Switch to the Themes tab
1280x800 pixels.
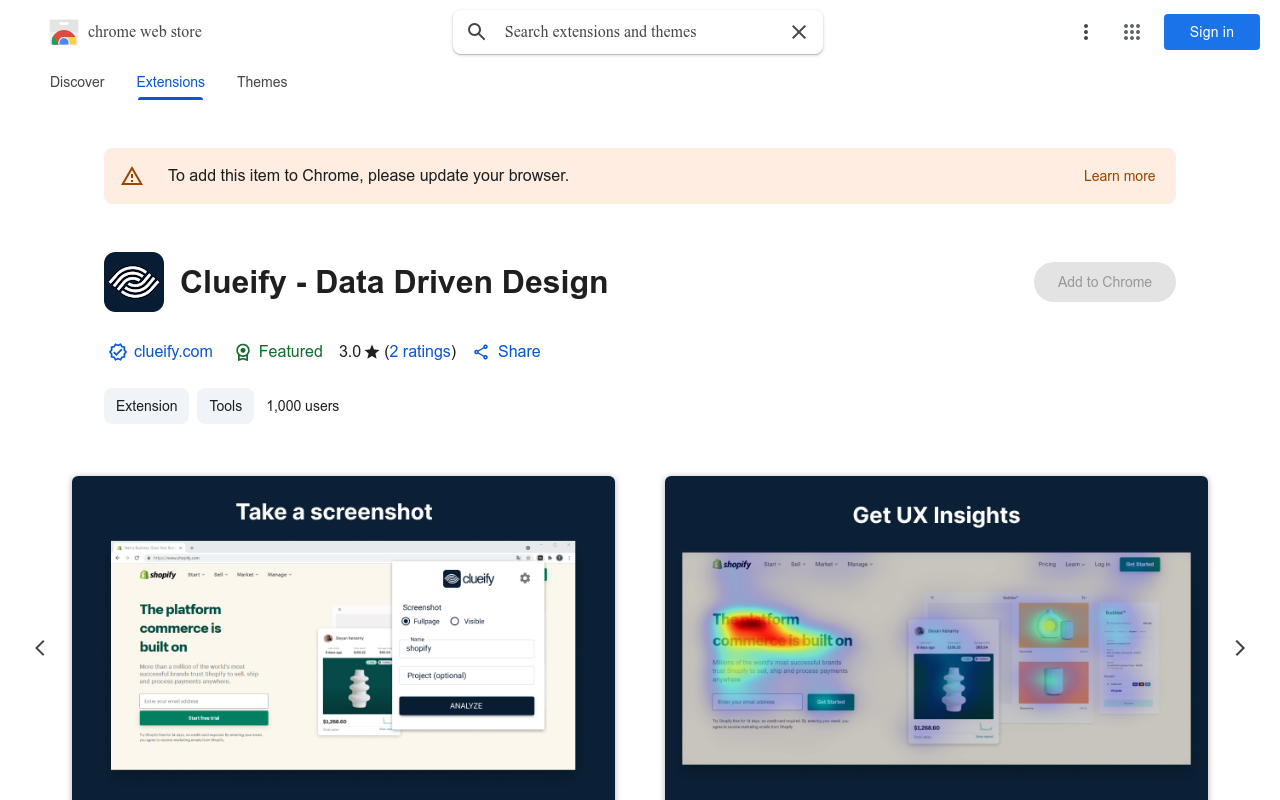coord(261,82)
